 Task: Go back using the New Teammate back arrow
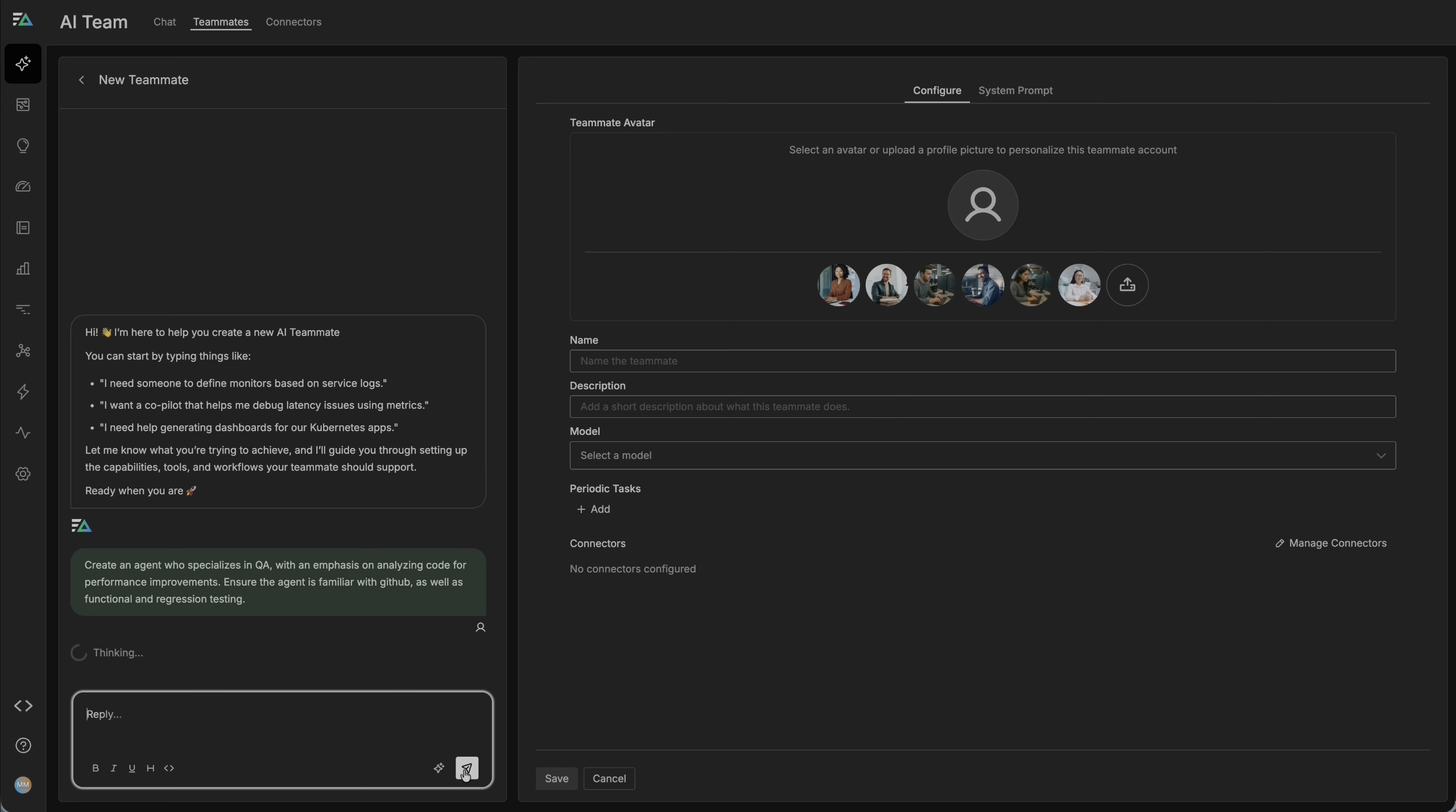80,80
